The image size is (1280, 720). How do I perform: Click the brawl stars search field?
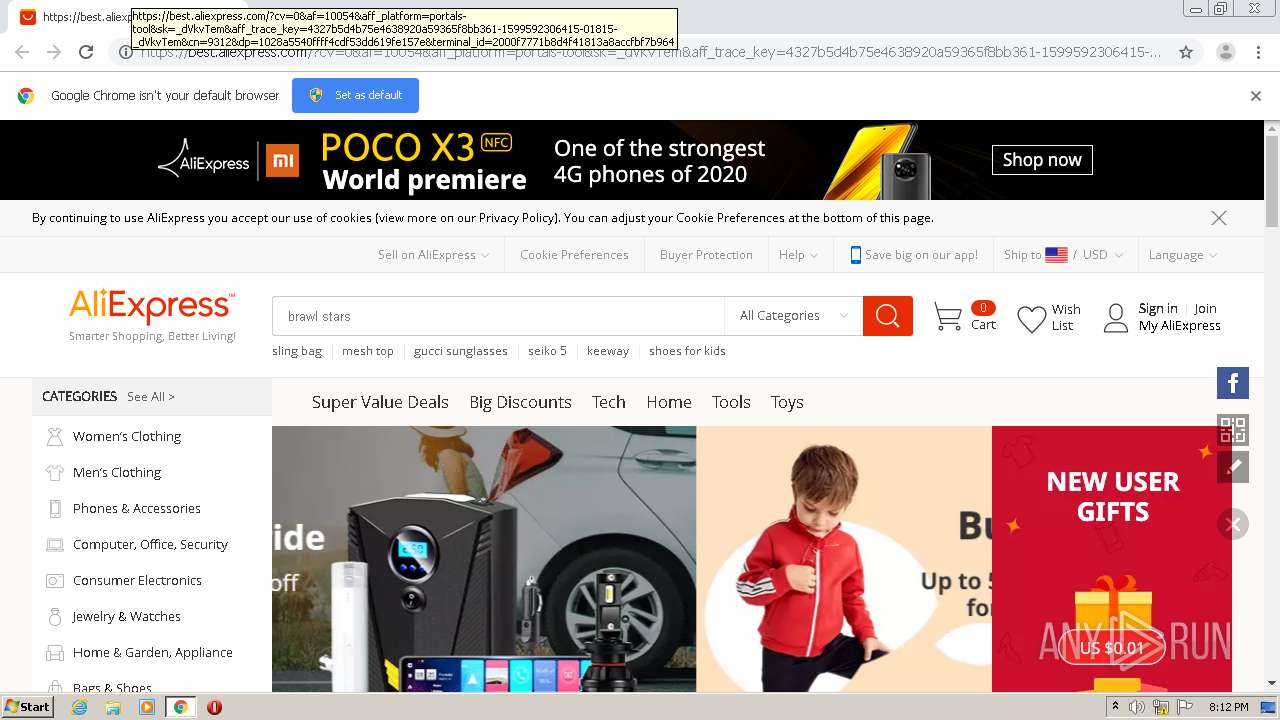pyautogui.click(x=498, y=316)
